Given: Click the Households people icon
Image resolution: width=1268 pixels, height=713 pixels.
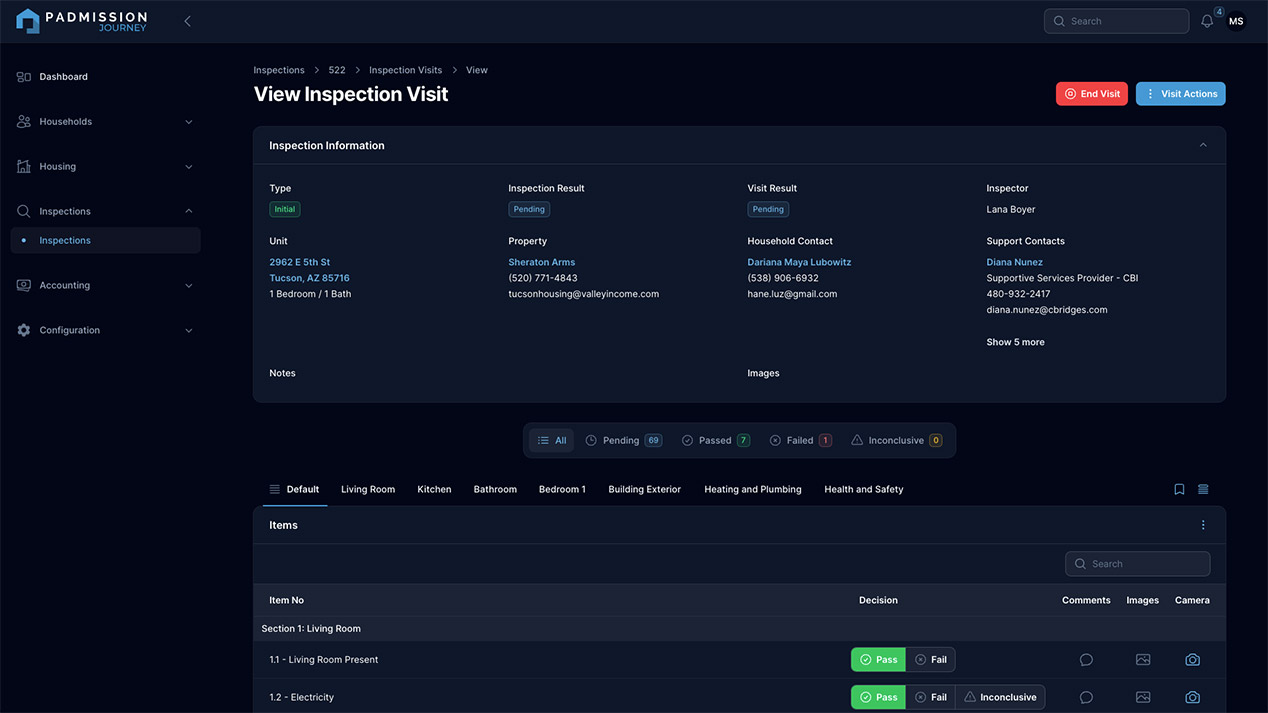Looking at the screenshot, I should coord(24,122).
